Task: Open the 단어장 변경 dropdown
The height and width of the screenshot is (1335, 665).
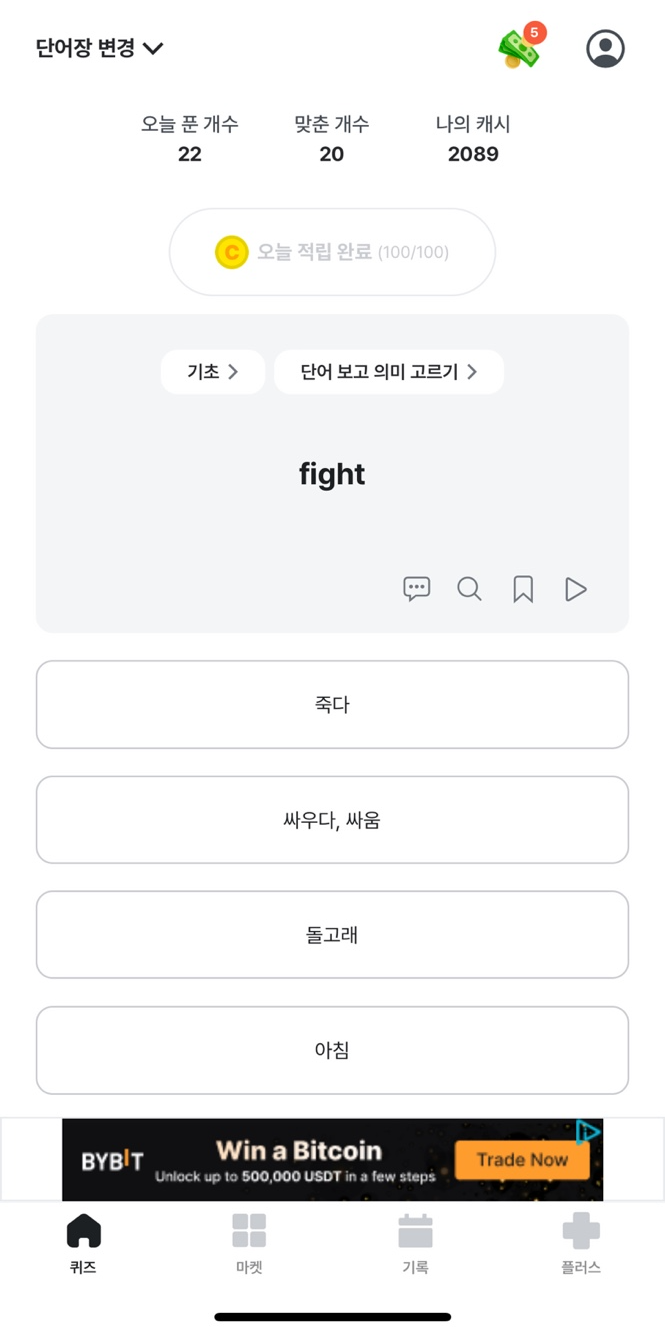Action: [95, 47]
